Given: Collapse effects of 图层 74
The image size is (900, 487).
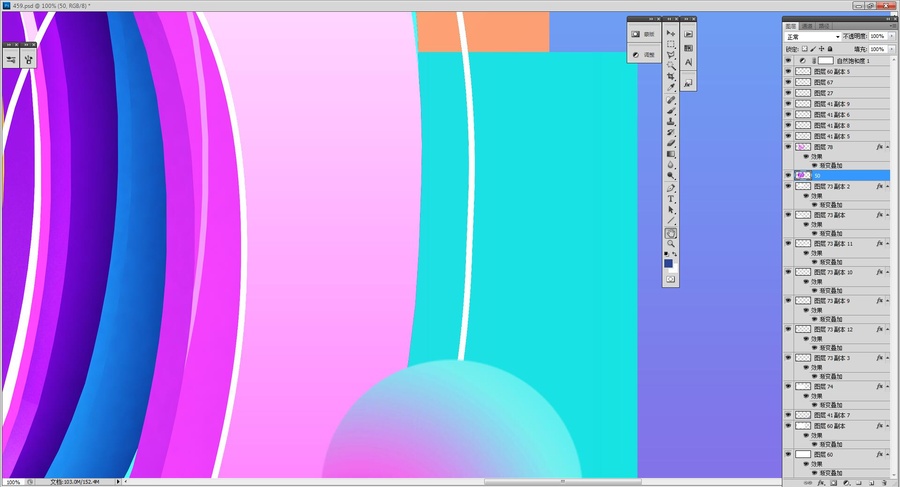Looking at the screenshot, I should (x=887, y=386).
